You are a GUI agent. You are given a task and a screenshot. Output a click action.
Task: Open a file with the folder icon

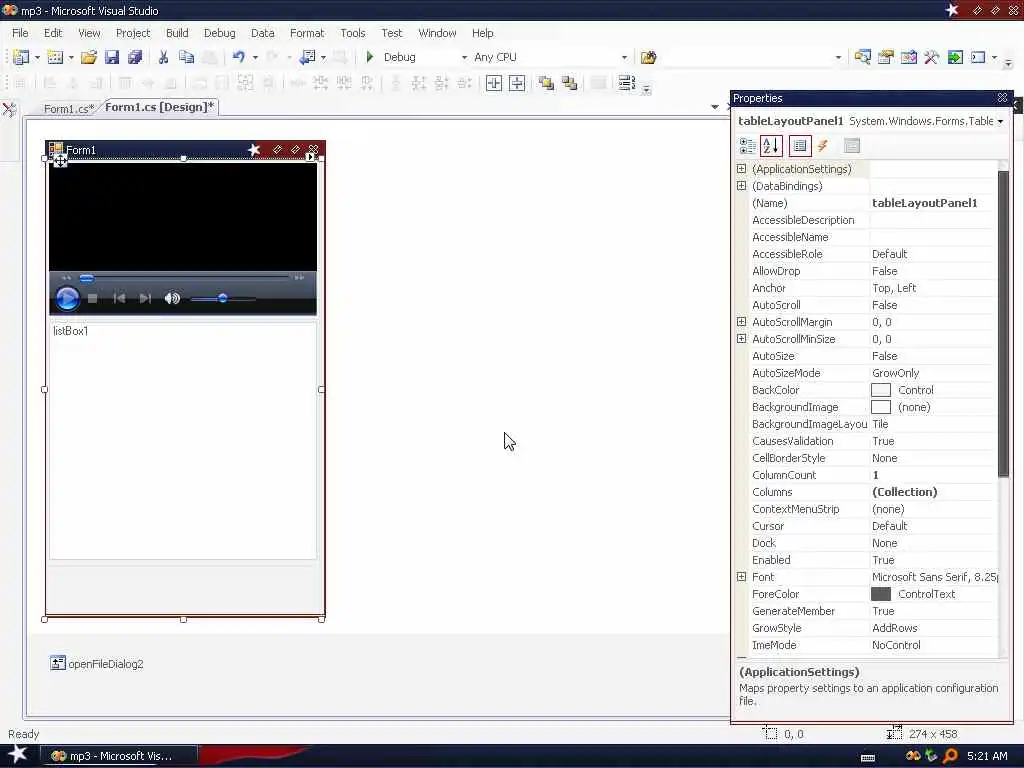click(89, 57)
